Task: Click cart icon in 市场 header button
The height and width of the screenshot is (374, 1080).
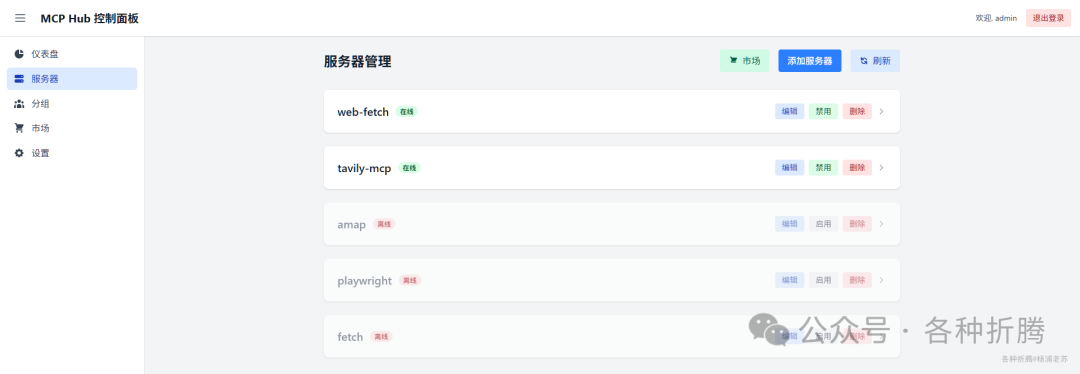Action: coord(734,61)
